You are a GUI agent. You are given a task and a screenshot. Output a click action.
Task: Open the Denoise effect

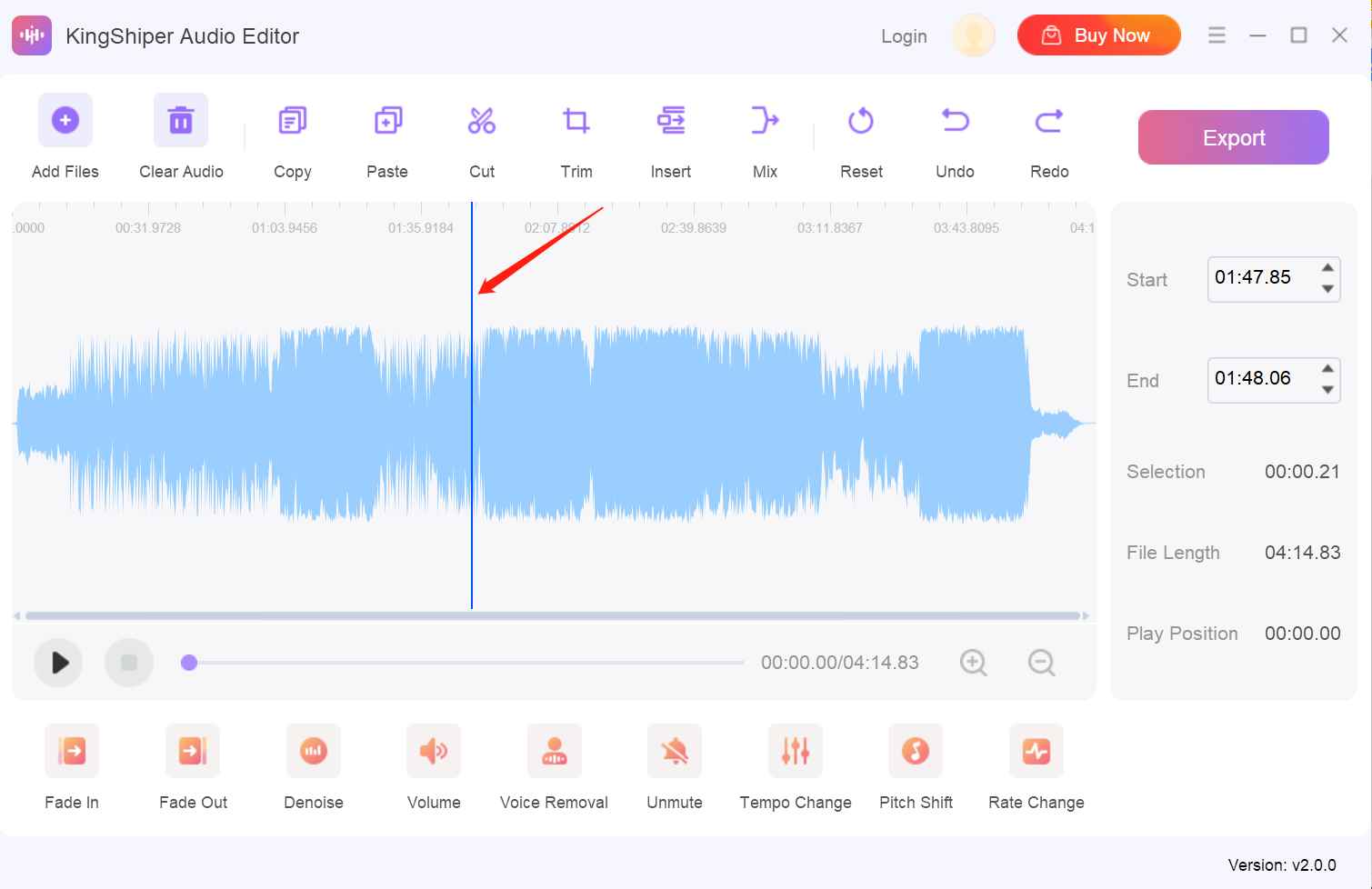pyautogui.click(x=313, y=764)
